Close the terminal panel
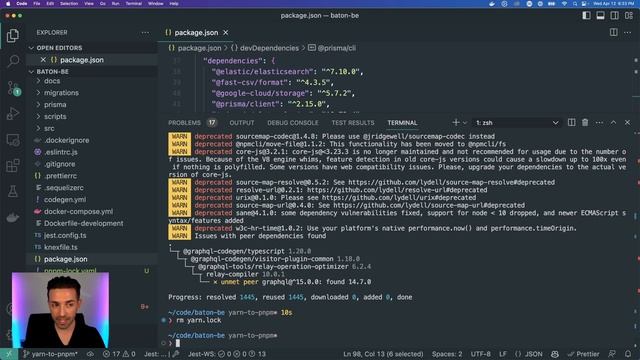The image size is (640, 360). click(x=627, y=122)
